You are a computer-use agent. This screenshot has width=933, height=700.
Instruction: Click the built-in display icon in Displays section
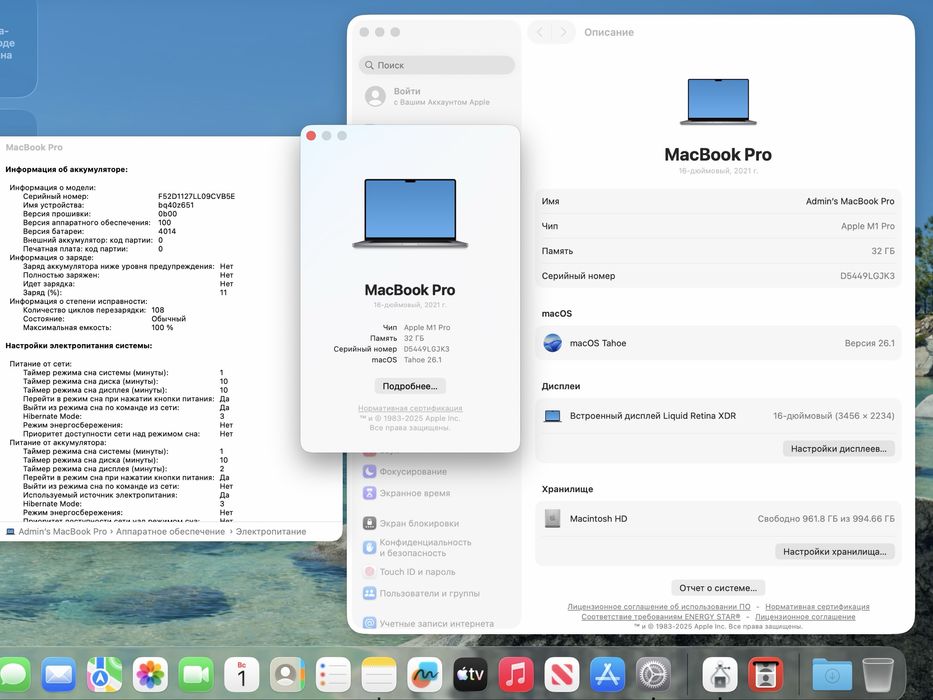click(552, 416)
